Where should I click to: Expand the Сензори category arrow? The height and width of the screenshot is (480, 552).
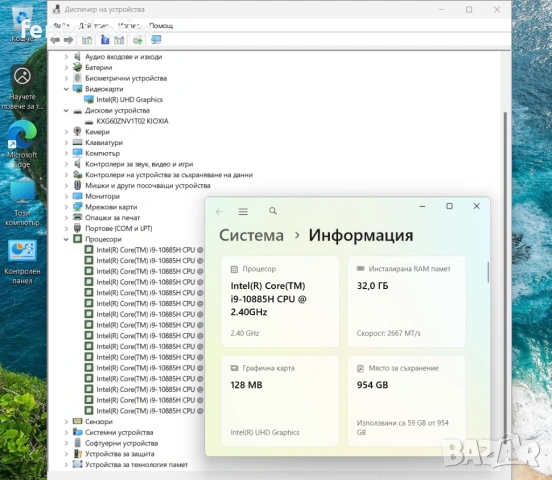coord(66,422)
